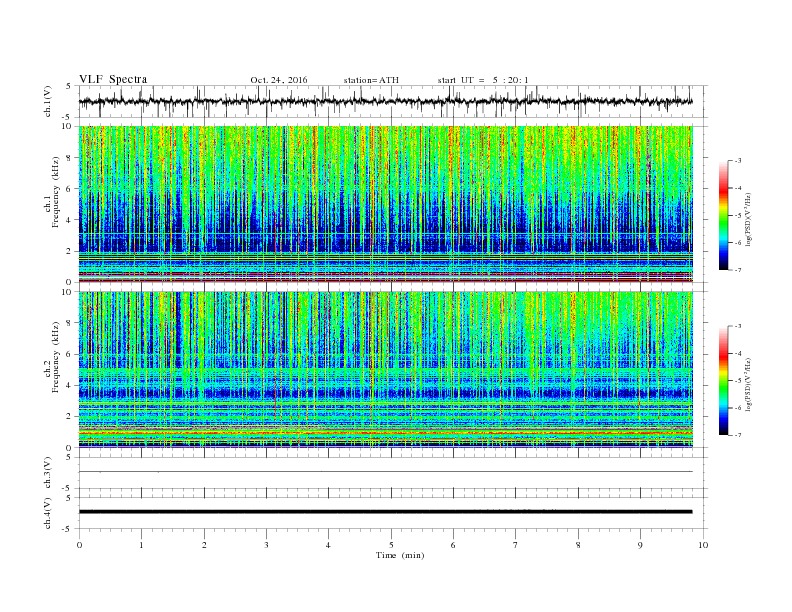The width and height of the screenshot is (792, 612).
Task: Click the "ch.1(V)" waveform axis label
Action: coord(48,101)
